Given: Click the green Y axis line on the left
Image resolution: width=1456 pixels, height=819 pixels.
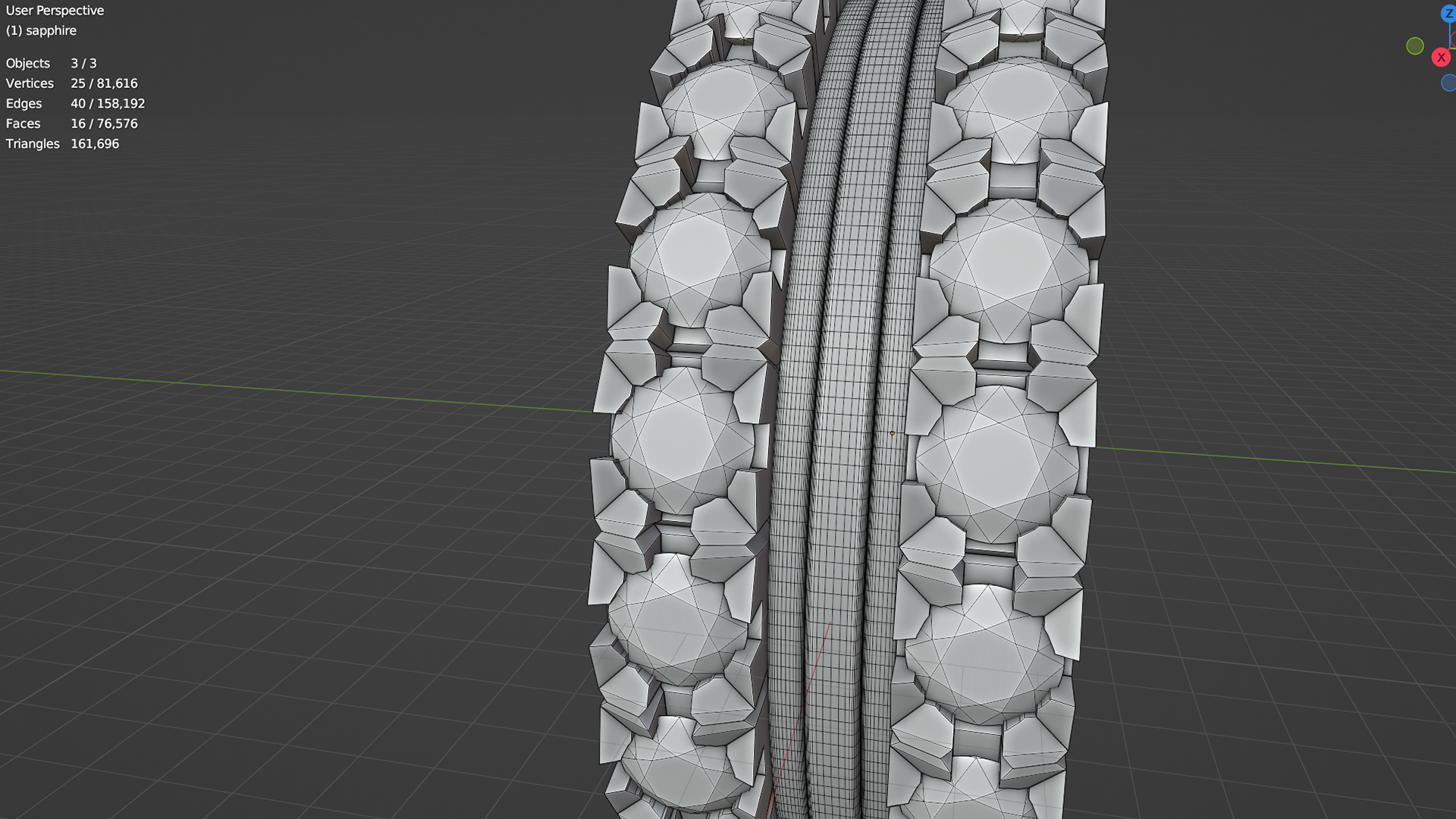Looking at the screenshot, I should pyautogui.click(x=303, y=391).
